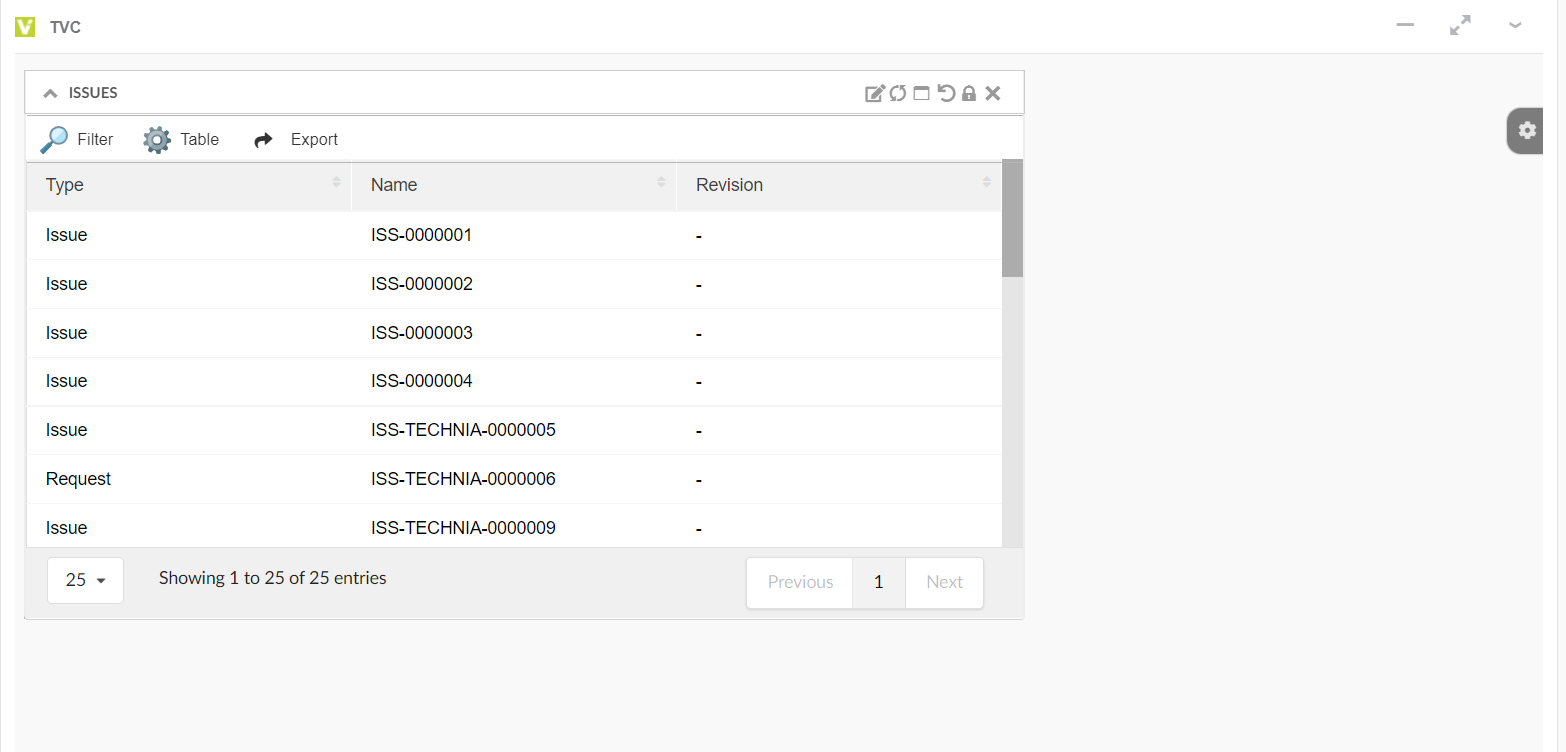Toggle the padlock icon on Issues widget
This screenshot has width=1566, height=752.
click(x=968, y=93)
